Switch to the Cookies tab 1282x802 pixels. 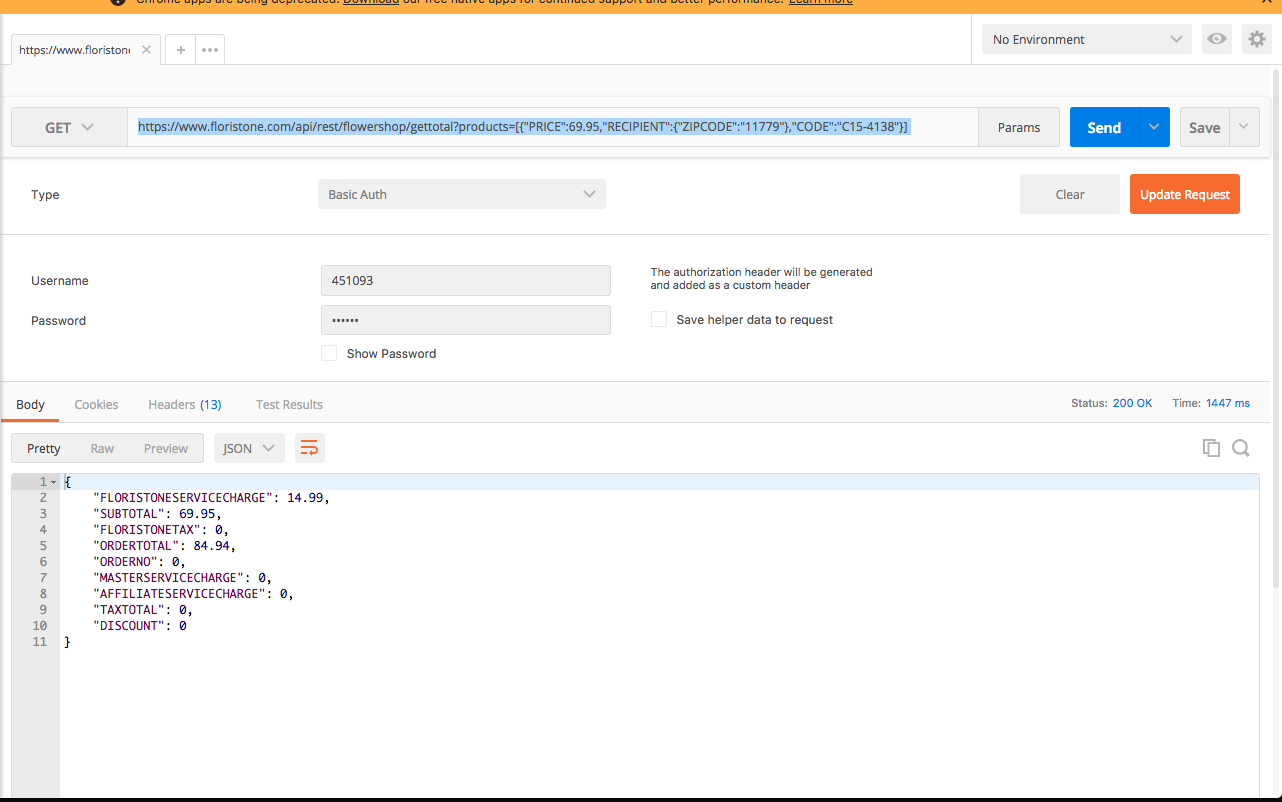[x=96, y=404]
